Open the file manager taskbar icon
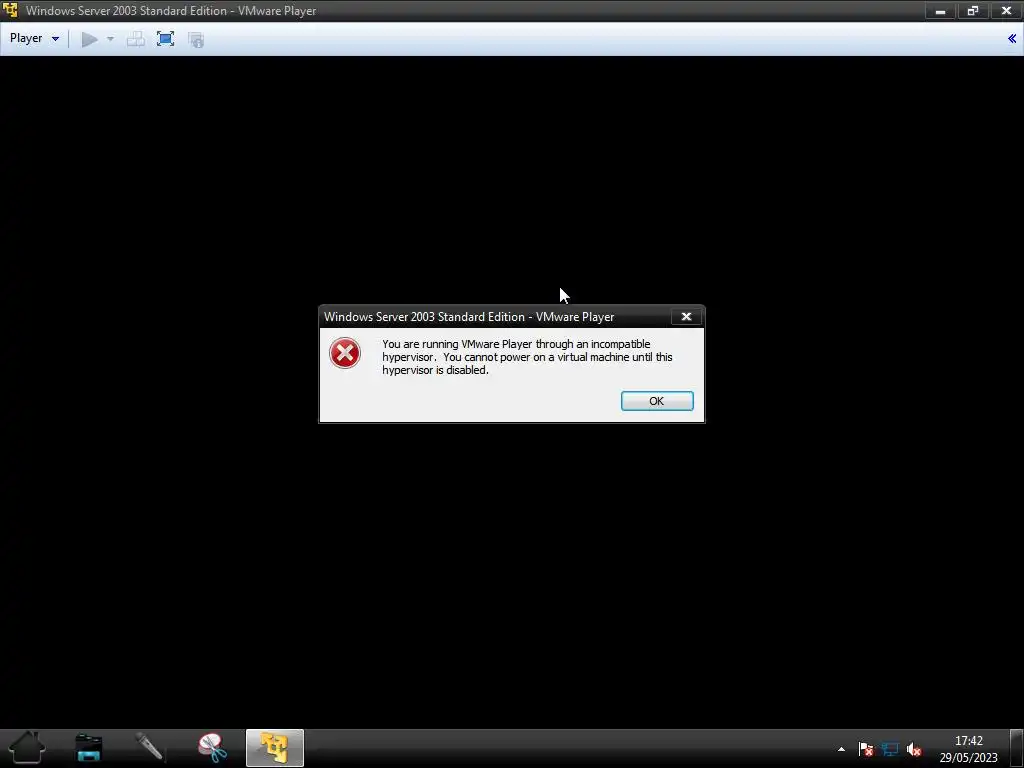The height and width of the screenshot is (768, 1024). pos(89,748)
